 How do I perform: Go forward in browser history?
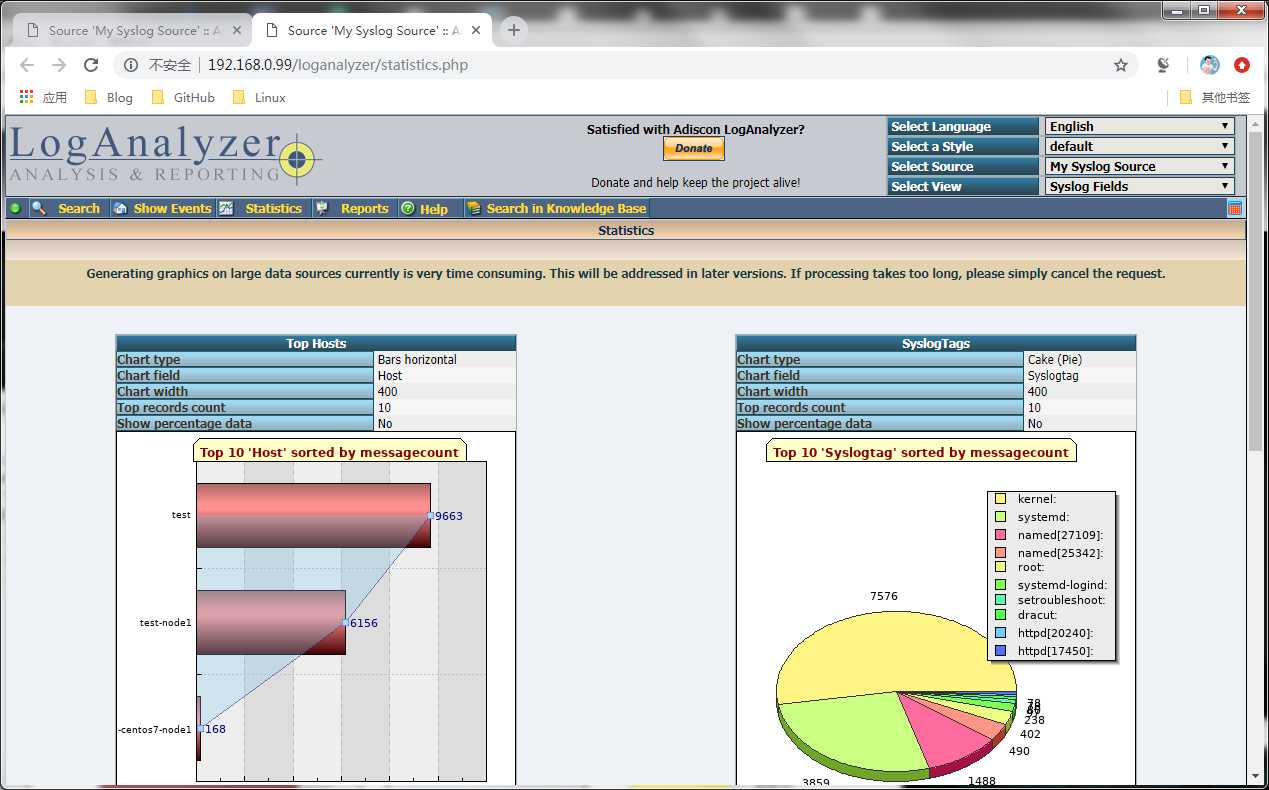[59, 65]
